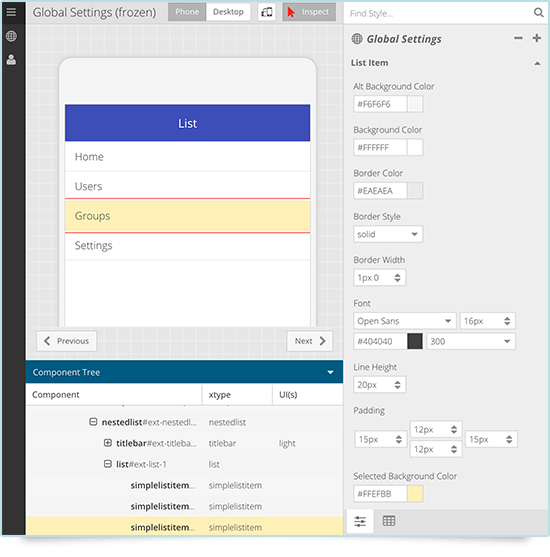Collapse the list#ext-list-1 tree node
Viewport: 550px width, 557px height.
pyautogui.click(x=108, y=464)
